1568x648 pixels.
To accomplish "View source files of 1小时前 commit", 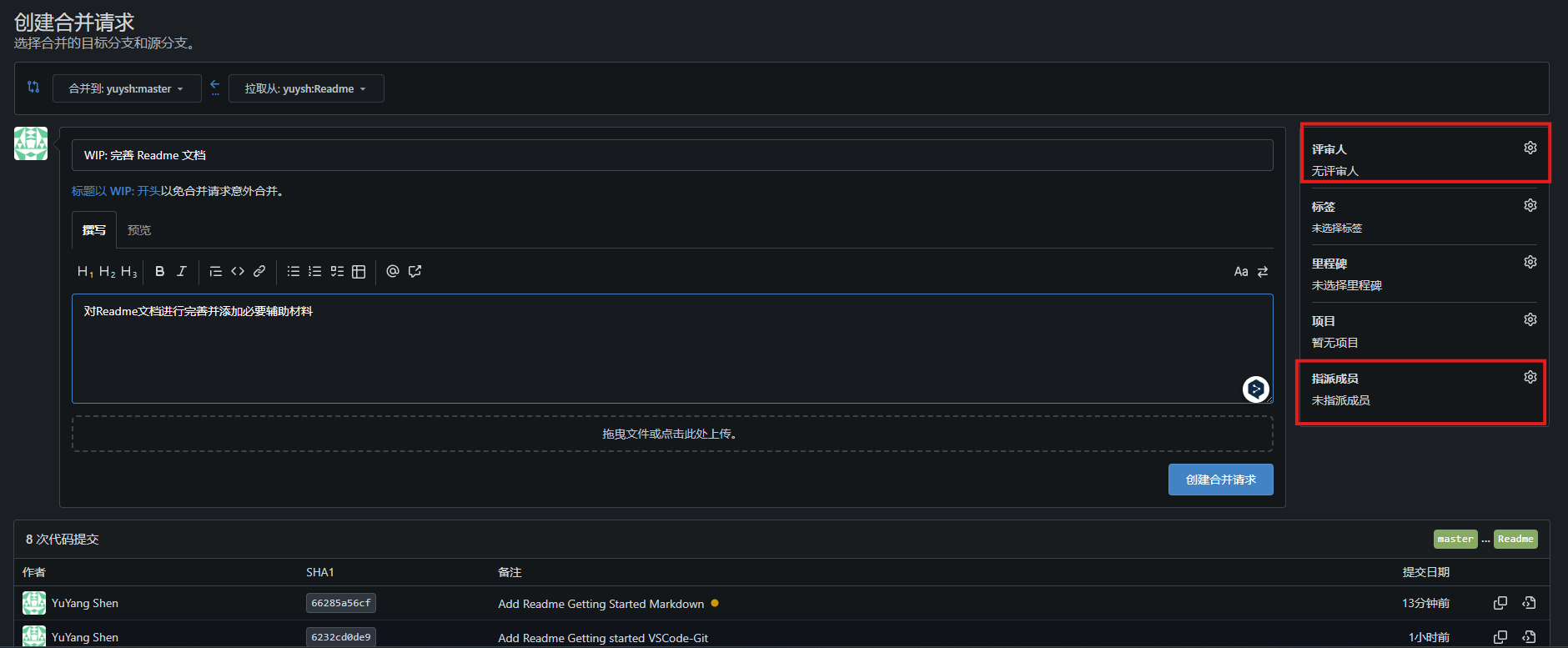I will (1529, 637).
